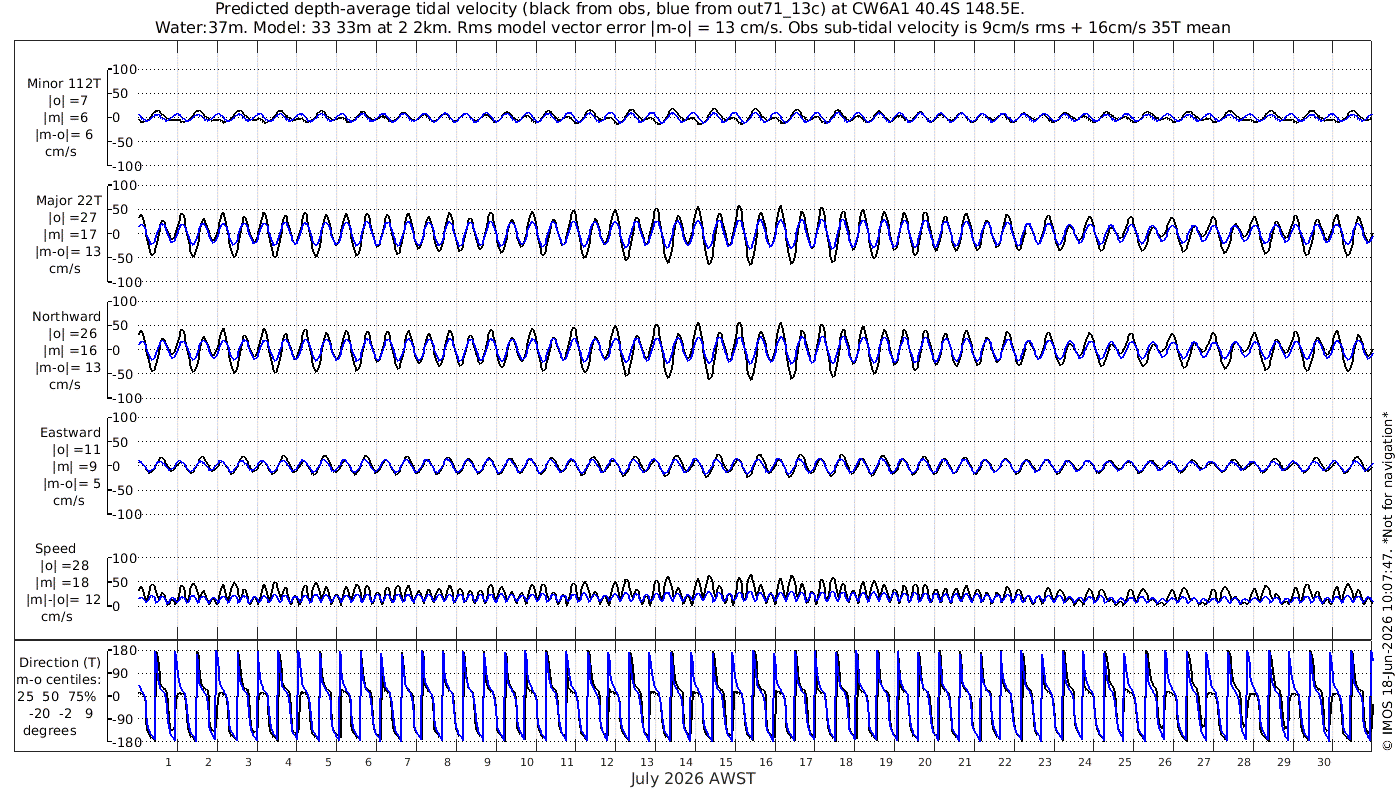The height and width of the screenshot is (800, 1400).
Task: Click day '5' on the date axis
Action: click(328, 762)
